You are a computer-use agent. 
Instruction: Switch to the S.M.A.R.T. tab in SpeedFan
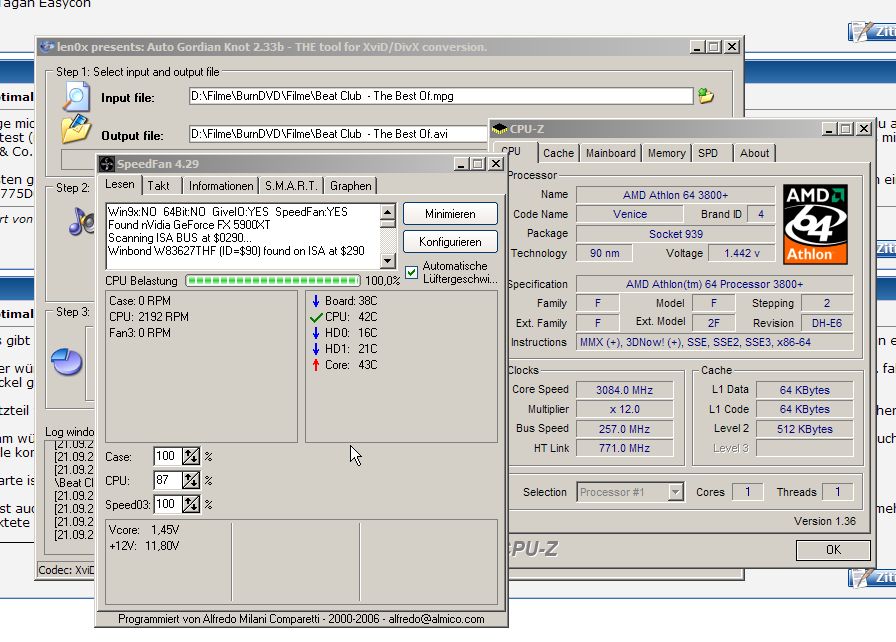[291, 185]
